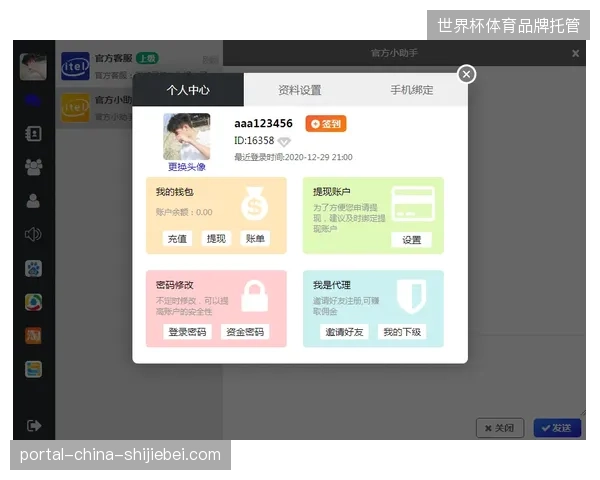The image size is (600, 480).
Task: Click the blue 发送 send button
Action: pos(557,428)
